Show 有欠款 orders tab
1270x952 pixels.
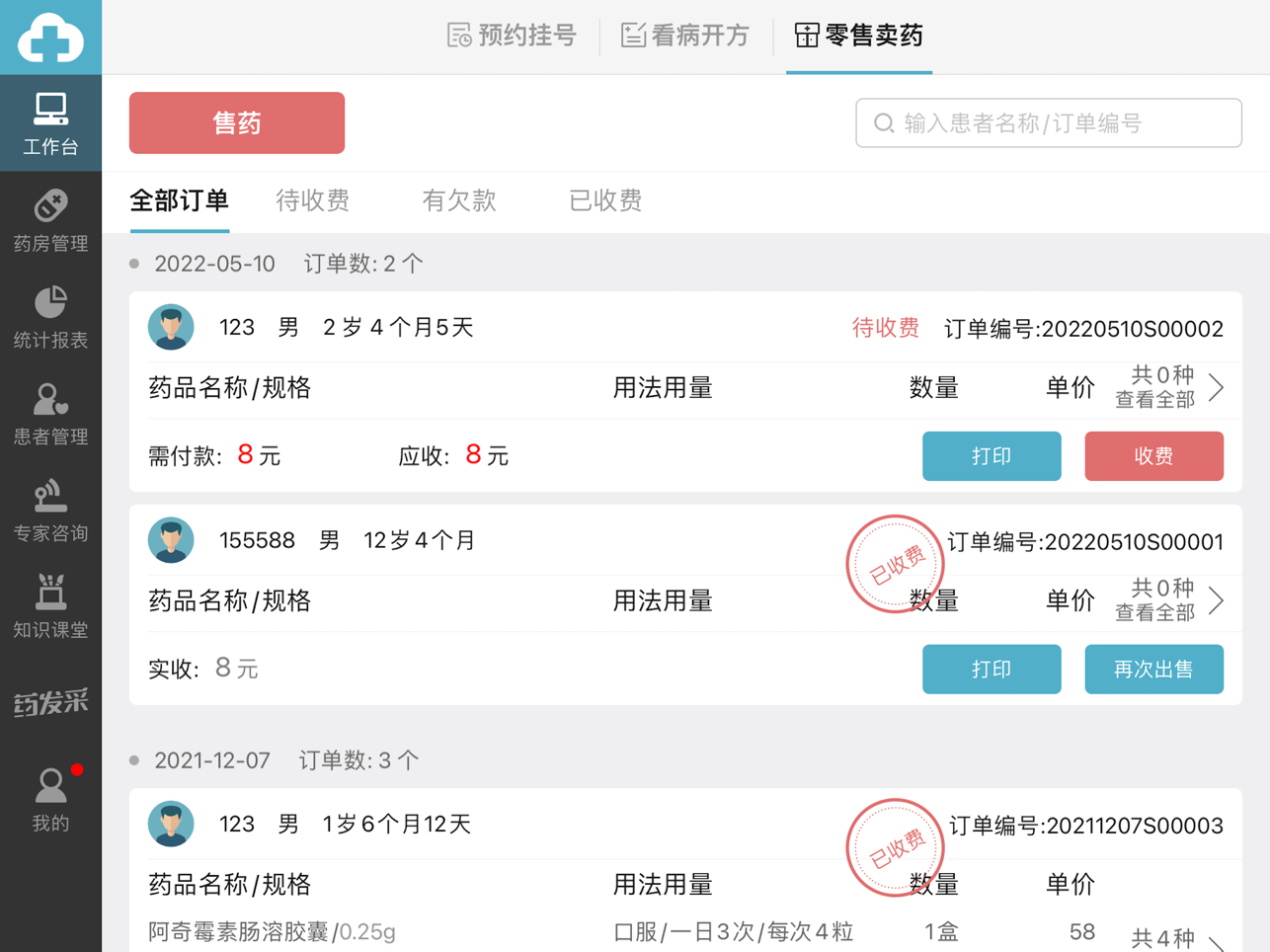458,200
